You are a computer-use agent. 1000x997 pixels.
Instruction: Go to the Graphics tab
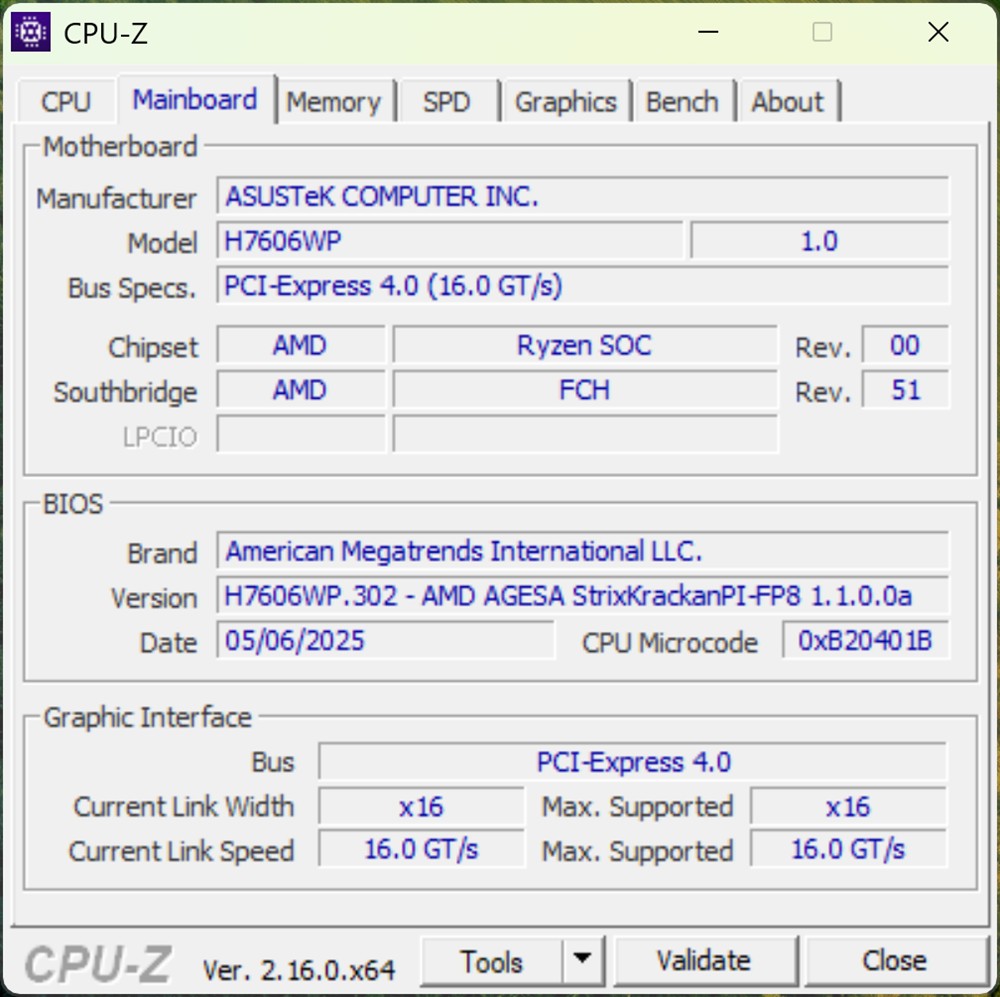coord(565,102)
